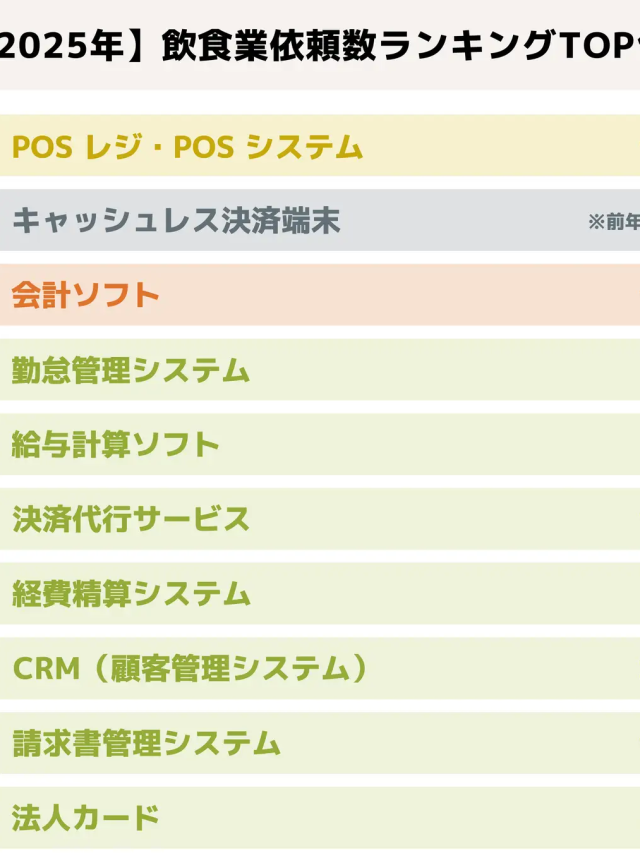Click the CRM abbreviation text
Image resolution: width=640 pixels, height=853 pixels.
[x=45, y=668]
